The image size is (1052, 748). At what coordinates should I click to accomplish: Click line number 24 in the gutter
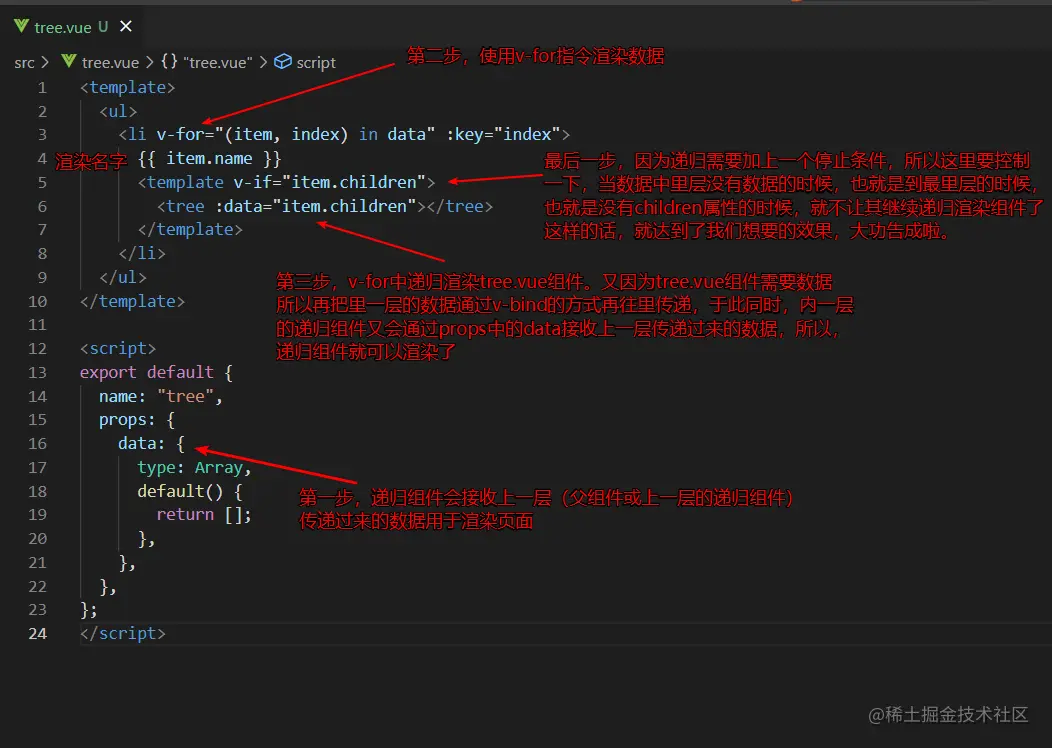38,633
